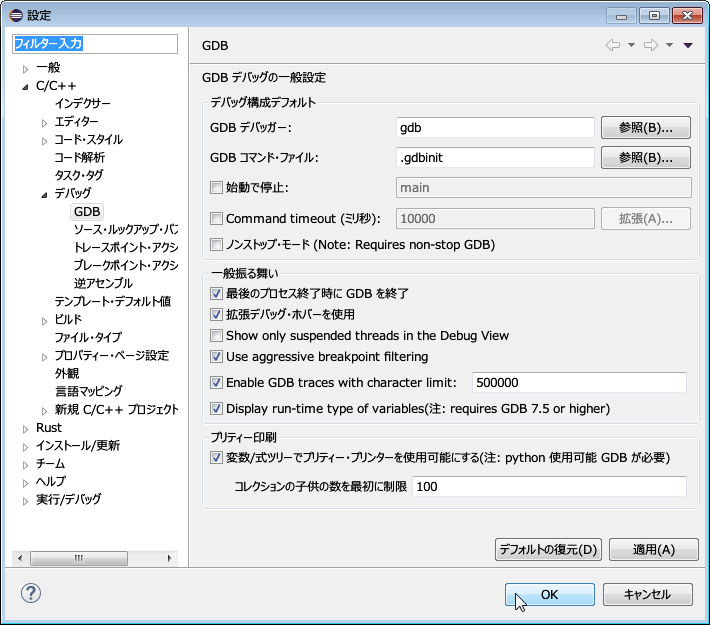Click the GDB デバッガー text field

[495, 128]
